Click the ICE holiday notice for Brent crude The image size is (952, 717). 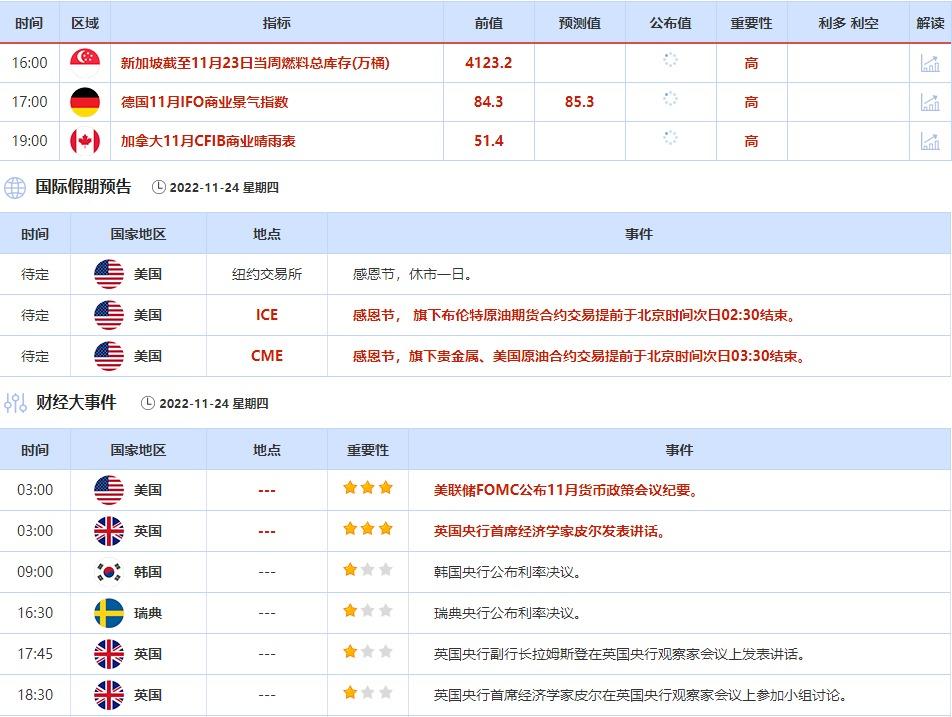click(575, 315)
